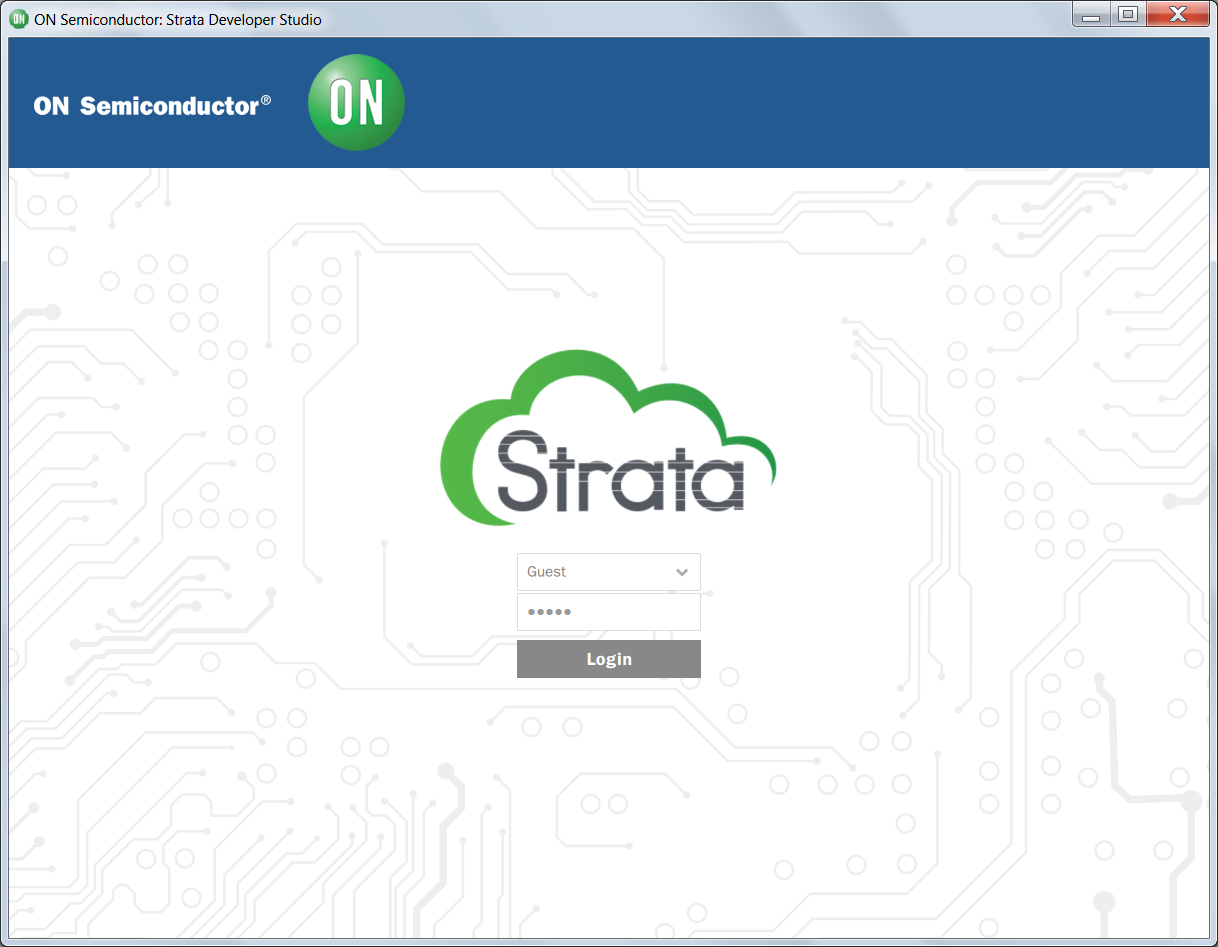This screenshot has width=1218, height=947.
Task: Expand the user list with the chevron arrow
Action: pos(682,572)
